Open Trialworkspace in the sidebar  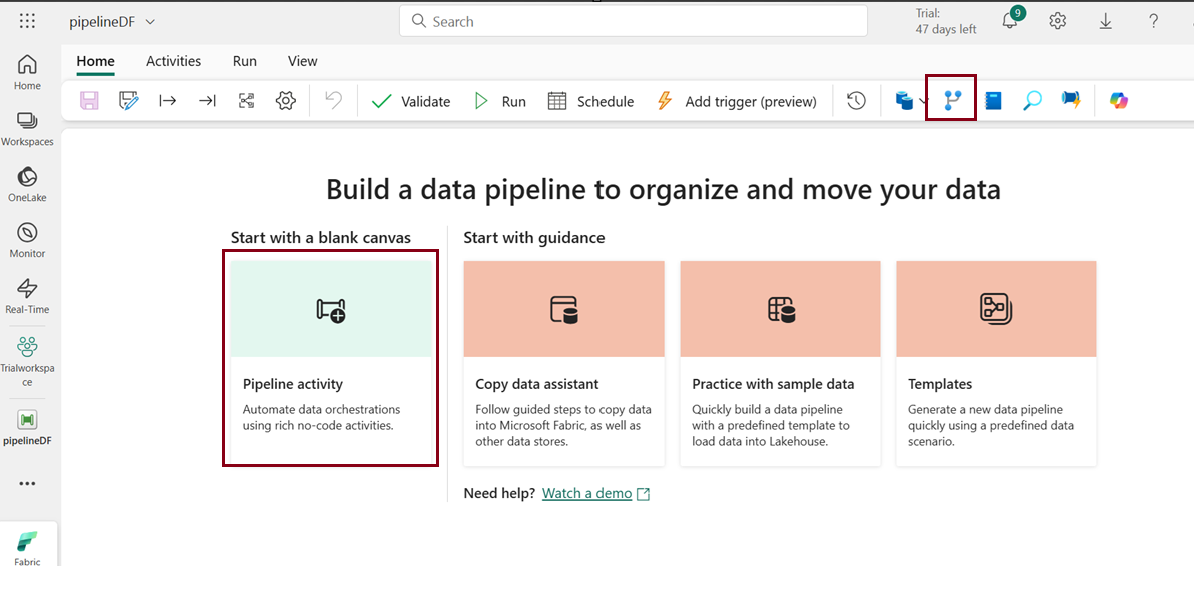click(27, 361)
